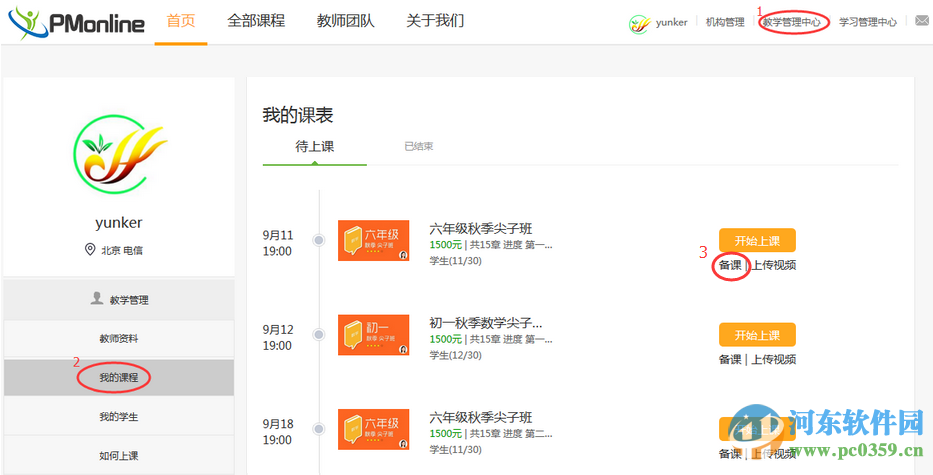The height and width of the screenshot is (475, 933).
Task: Open the mail envelope icon
Action: pos(921,21)
